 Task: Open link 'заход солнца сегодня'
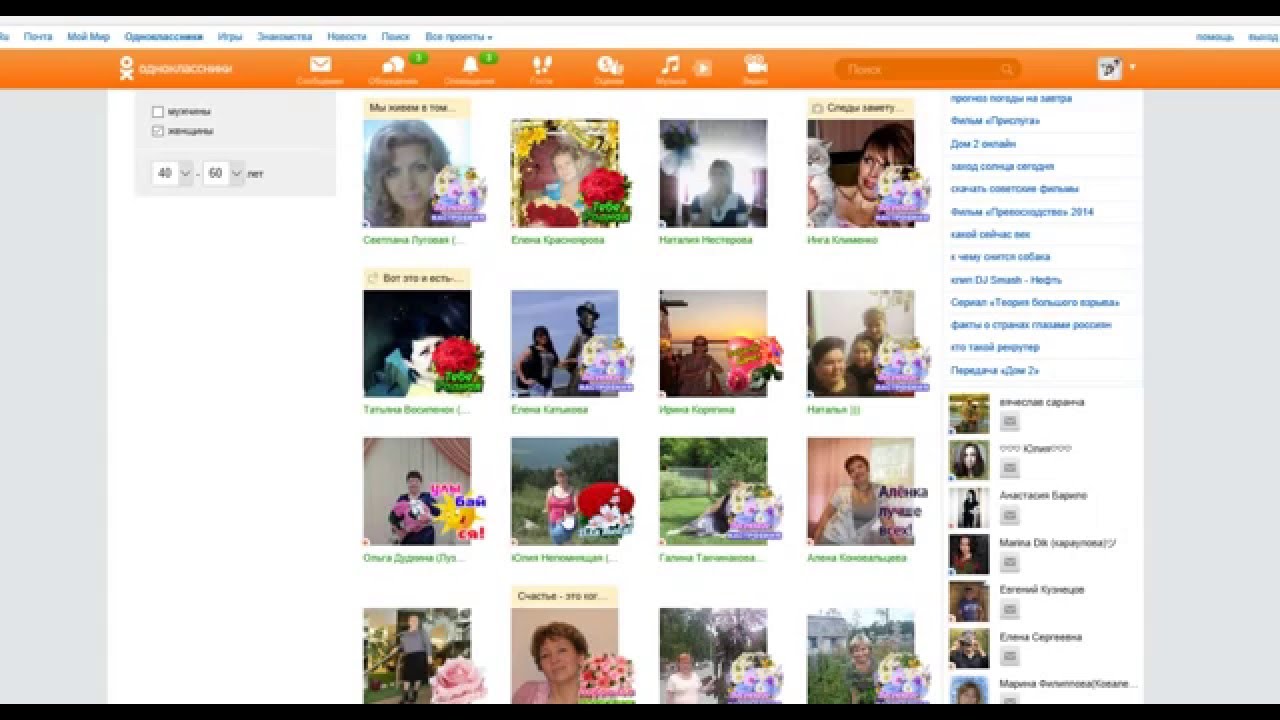(x=1002, y=167)
